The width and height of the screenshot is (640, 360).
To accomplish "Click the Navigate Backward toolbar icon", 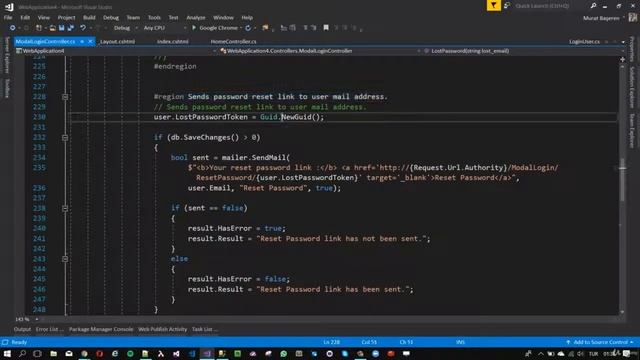I will 13,28.
